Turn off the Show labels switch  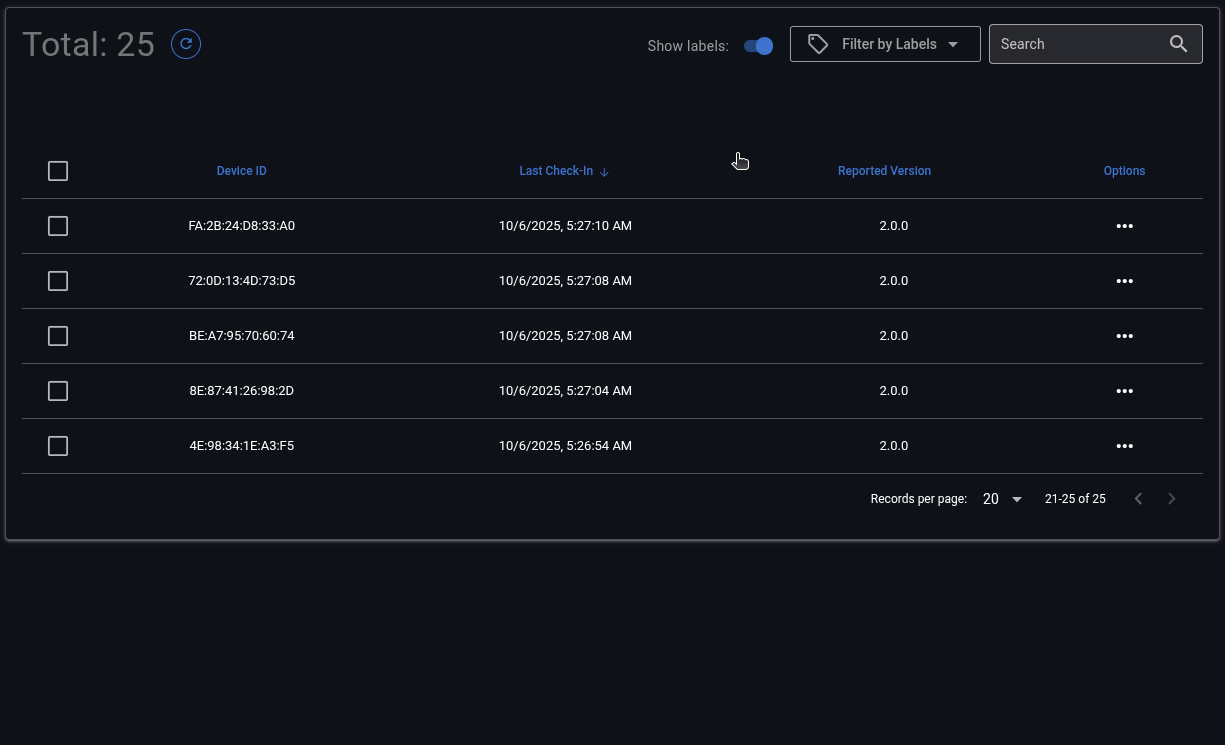pyautogui.click(x=759, y=46)
